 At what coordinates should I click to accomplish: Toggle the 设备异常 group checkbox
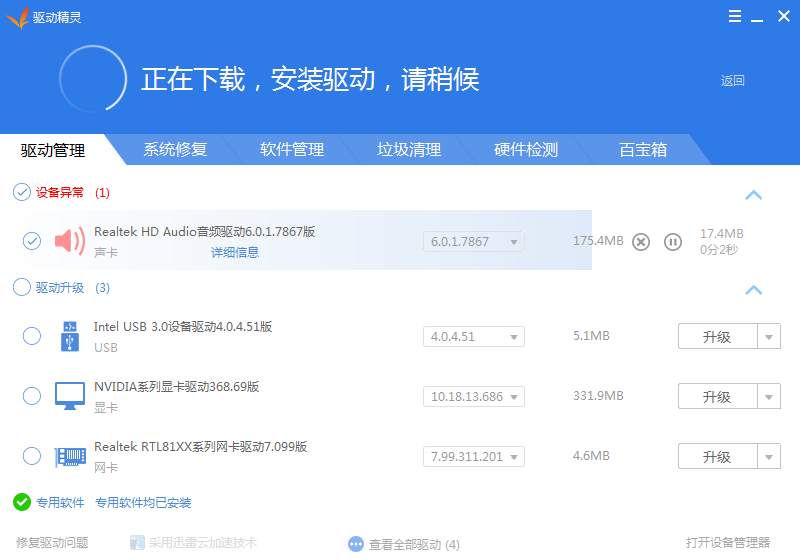pyautogui.click(x=22, y=192)
